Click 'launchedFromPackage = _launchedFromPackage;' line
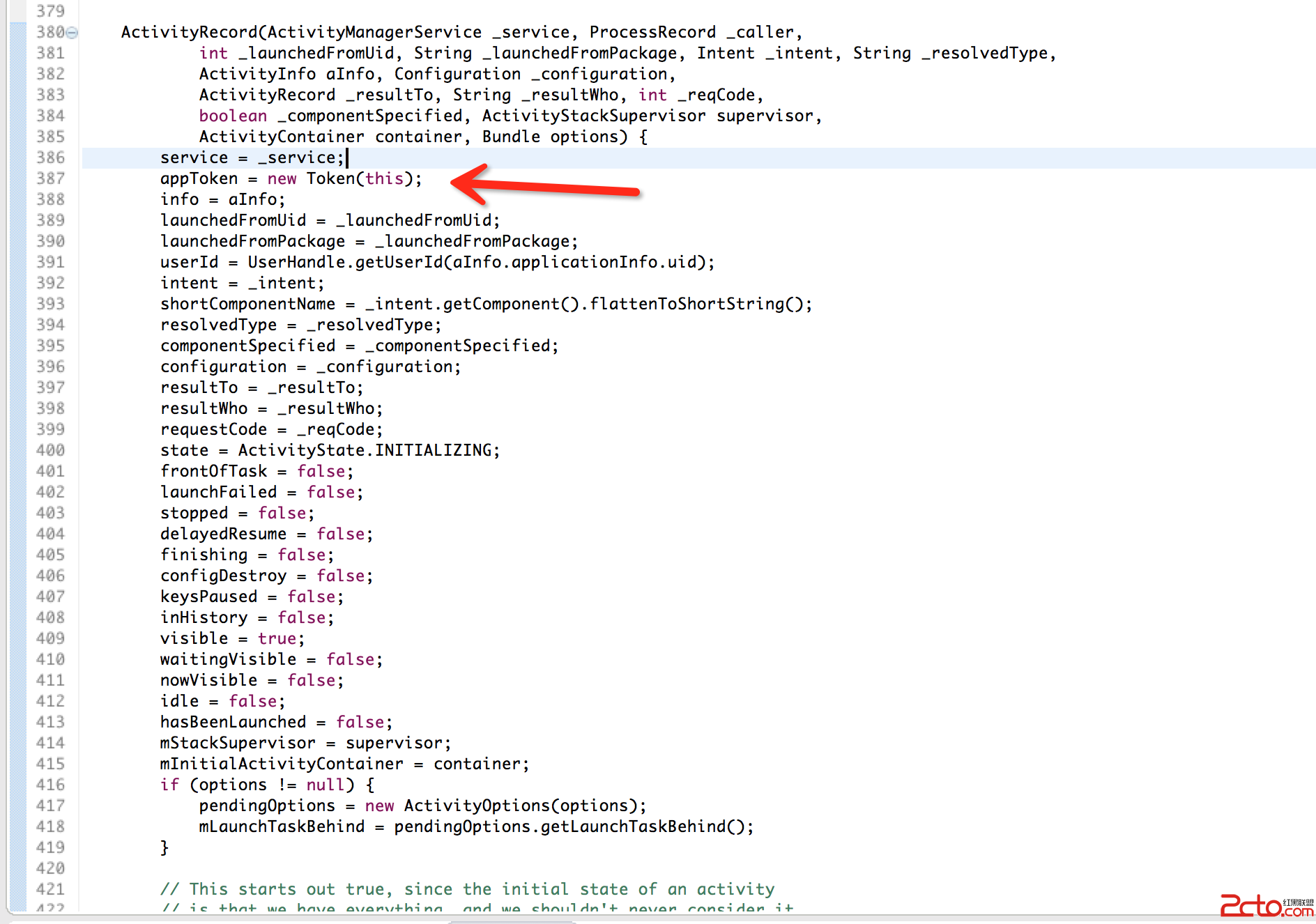This screenshot has height=924, width=1316. pyautogui.click(x=369, y=241)
